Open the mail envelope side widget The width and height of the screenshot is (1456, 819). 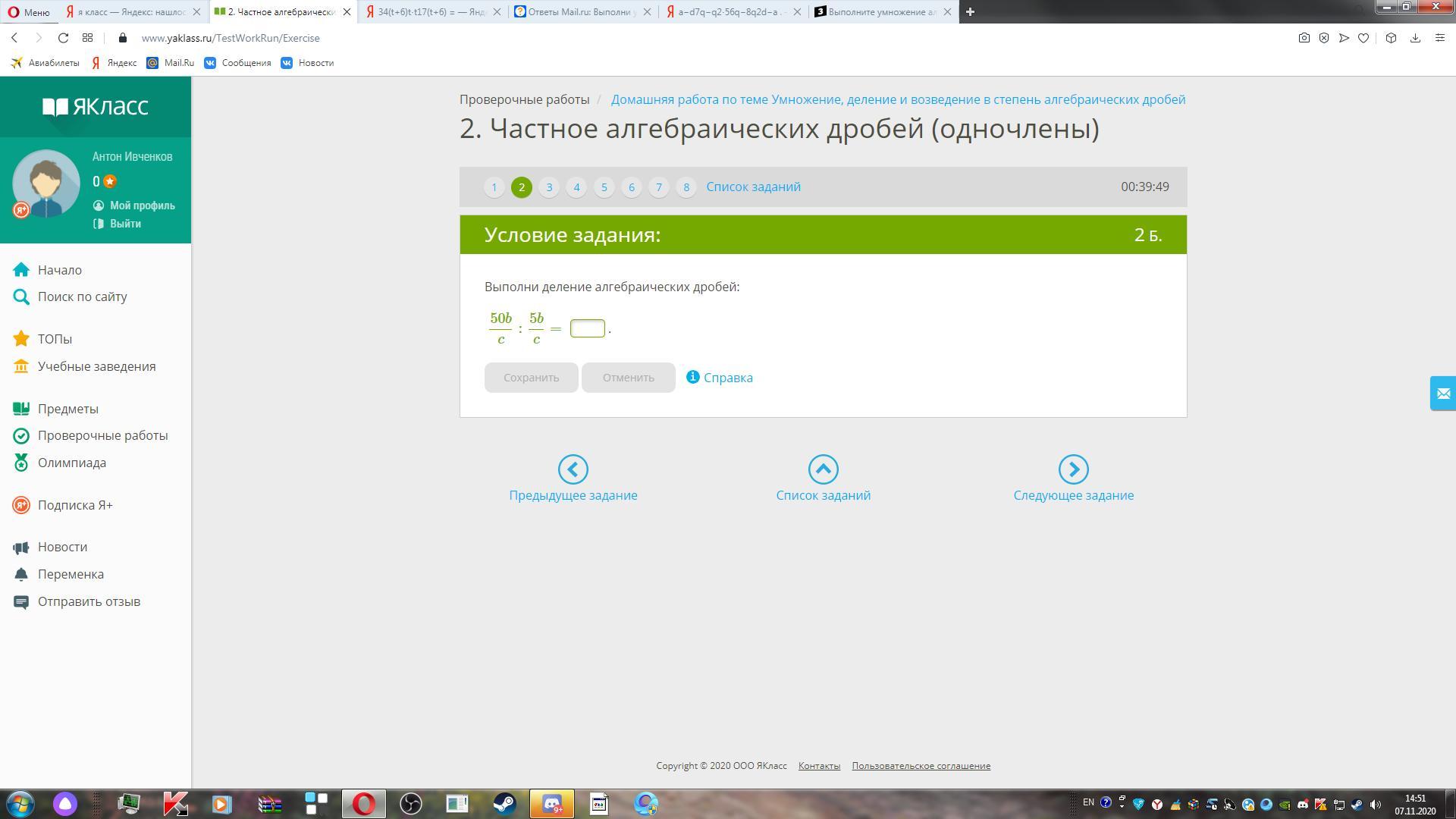[1442, 394]
